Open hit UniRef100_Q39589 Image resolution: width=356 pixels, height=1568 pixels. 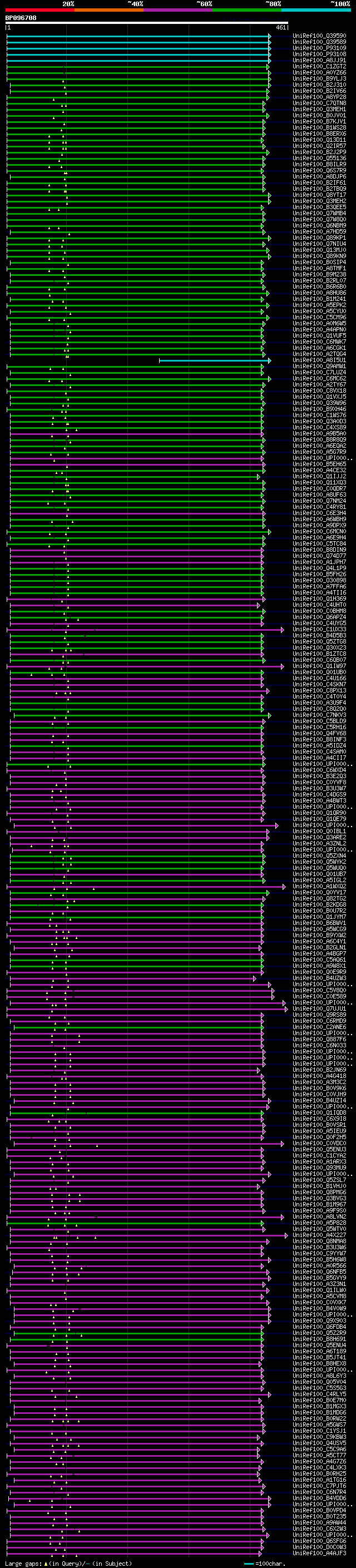319,42
